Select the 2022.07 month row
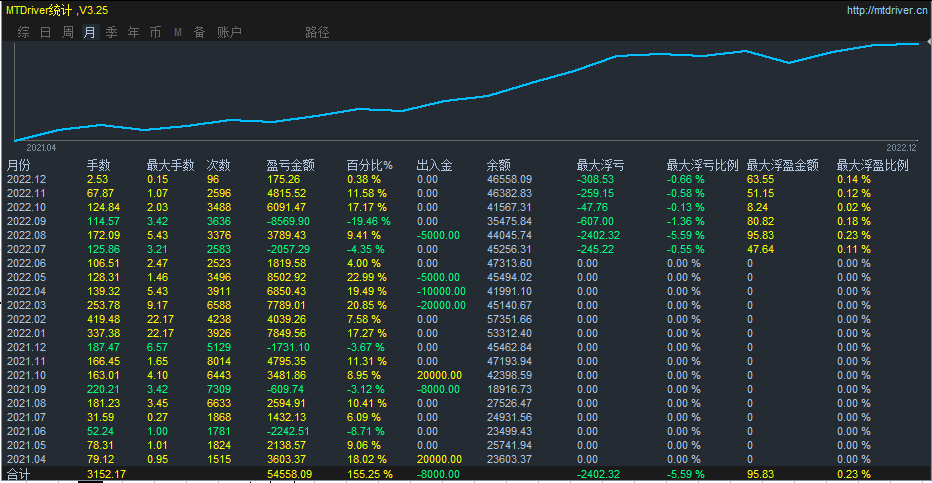The image size is (932, 483). click(x=466, y=249)
